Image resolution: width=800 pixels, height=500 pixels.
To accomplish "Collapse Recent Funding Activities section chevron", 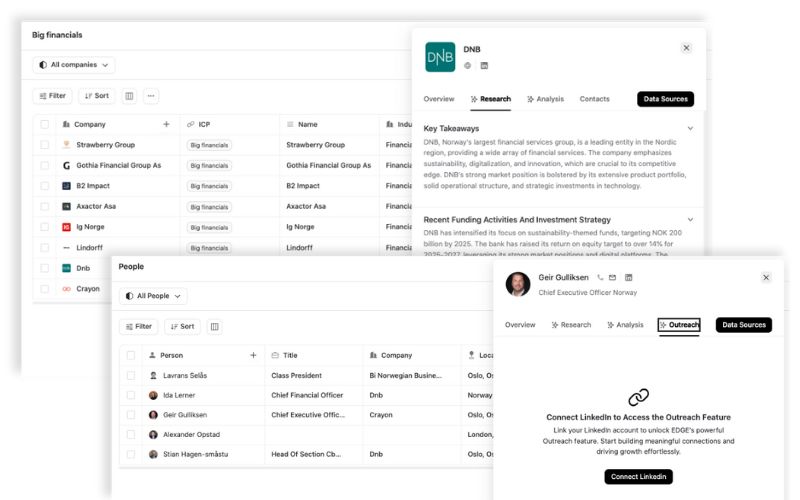I will tap(690, 220).
